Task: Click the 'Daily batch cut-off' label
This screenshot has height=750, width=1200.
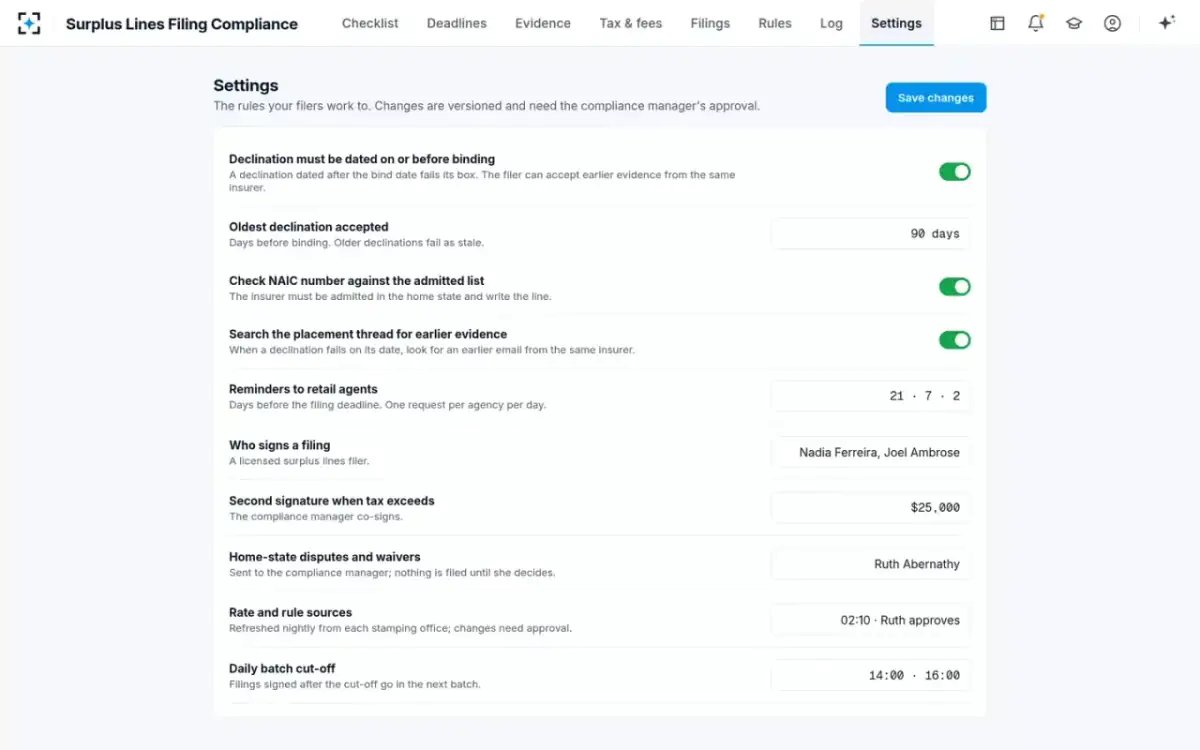Action: click(x=282, y=669)
